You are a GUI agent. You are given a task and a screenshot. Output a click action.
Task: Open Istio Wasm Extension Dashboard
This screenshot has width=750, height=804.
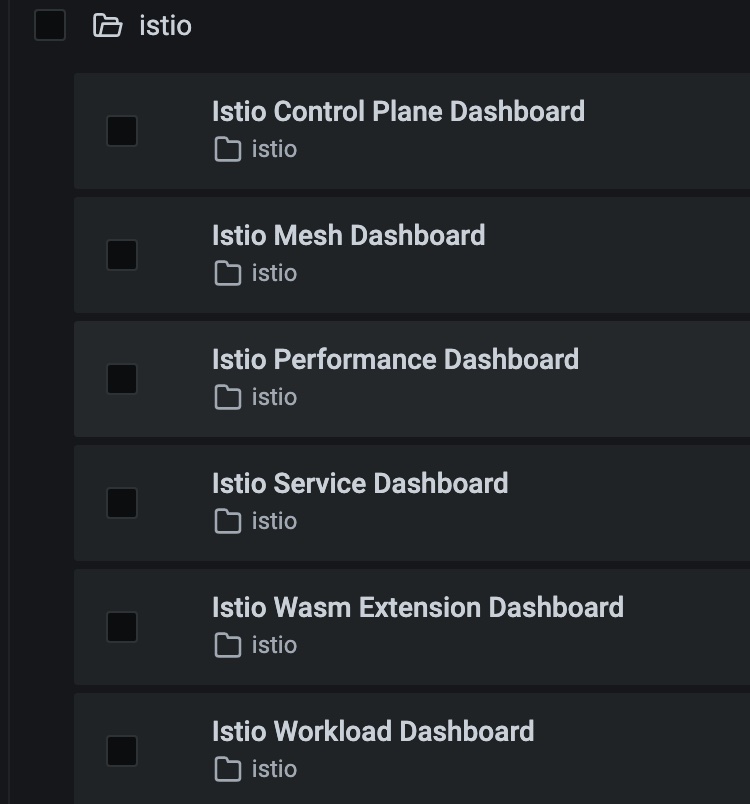[x=417, y=607]
